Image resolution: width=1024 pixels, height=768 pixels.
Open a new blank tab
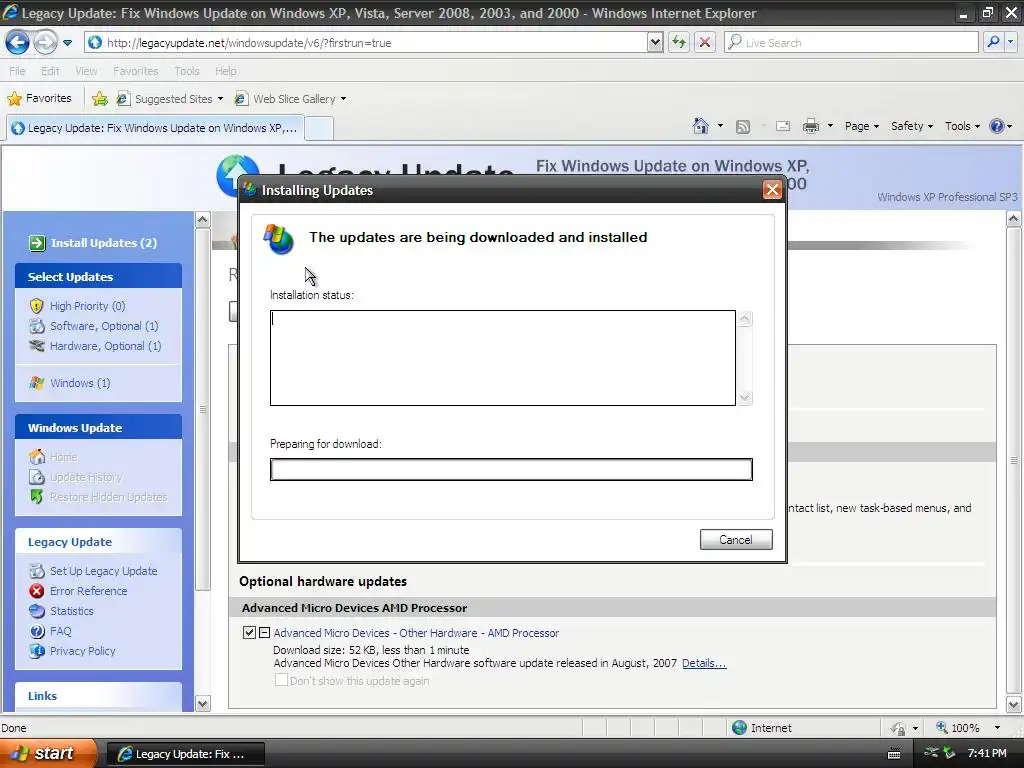[x=319, y=128]
